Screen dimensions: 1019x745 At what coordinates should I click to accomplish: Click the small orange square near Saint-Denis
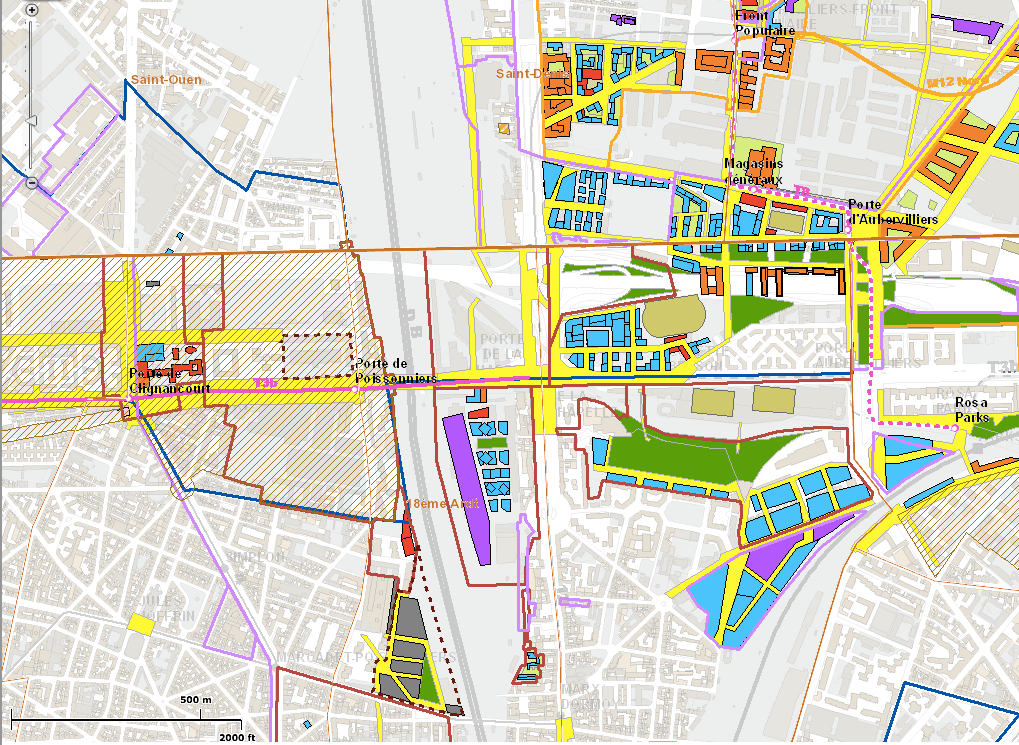505,128
